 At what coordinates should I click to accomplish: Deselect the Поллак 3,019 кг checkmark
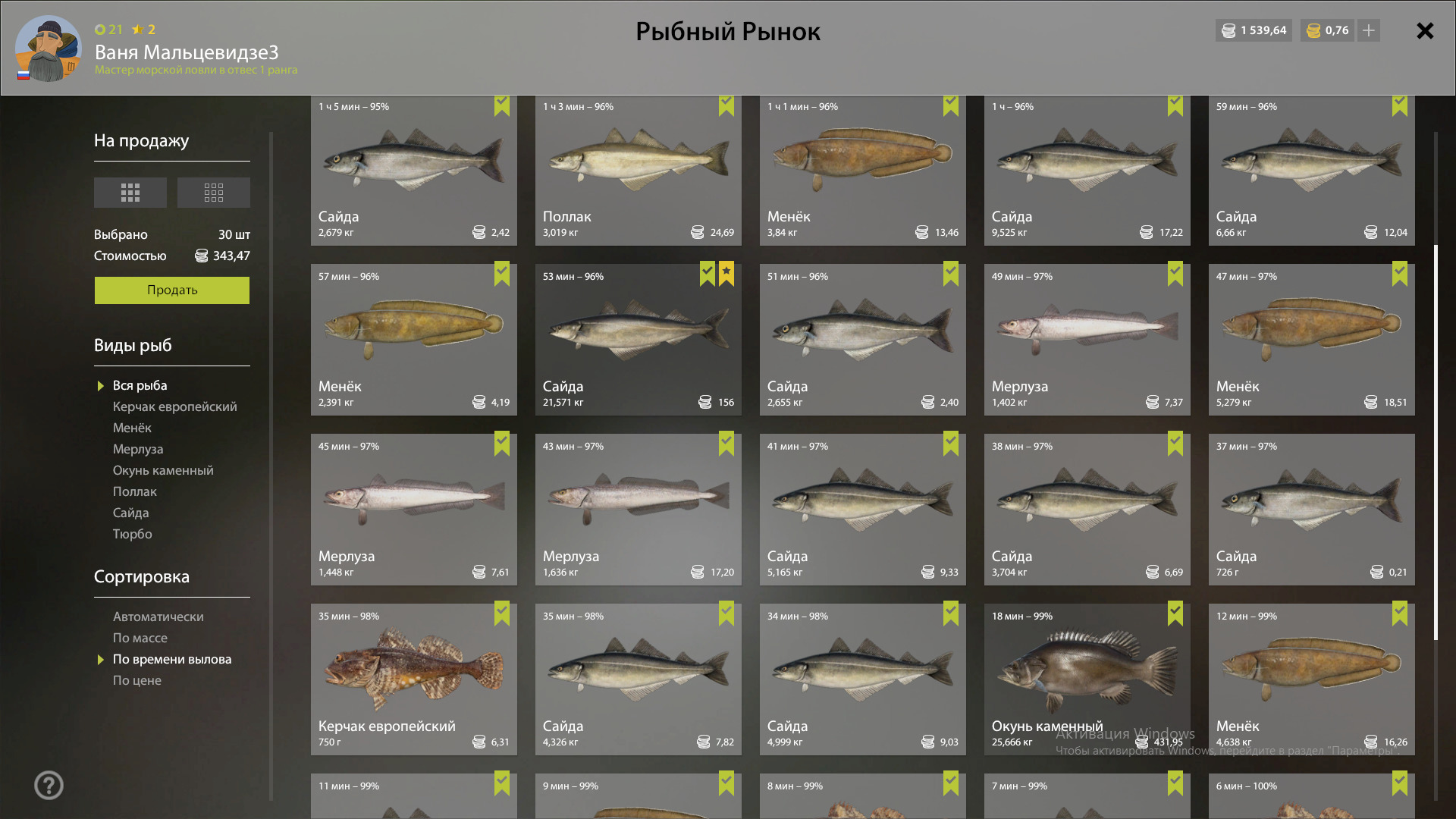click(726, 105)
